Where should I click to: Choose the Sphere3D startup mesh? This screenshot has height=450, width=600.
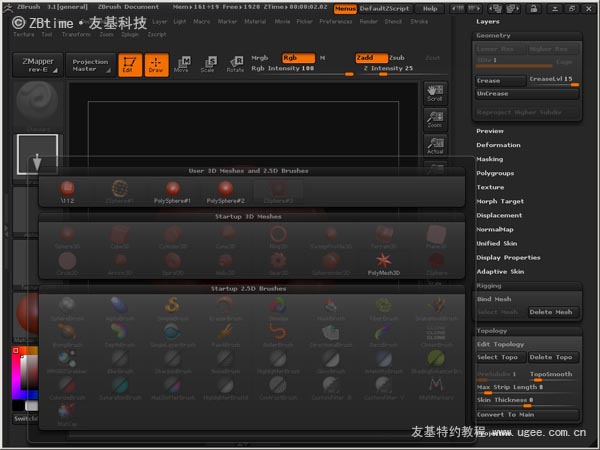point(67,237)
